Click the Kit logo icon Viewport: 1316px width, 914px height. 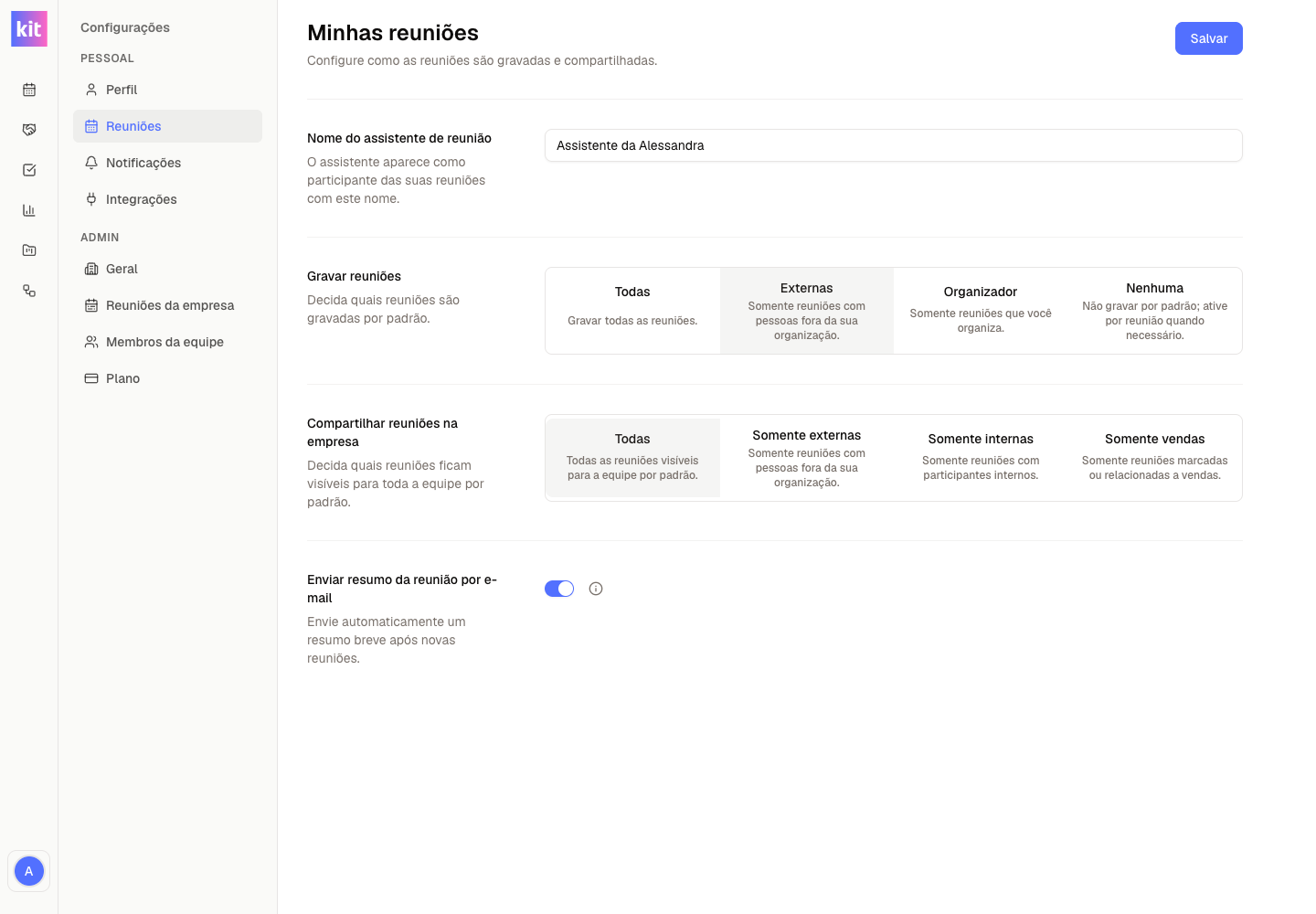(x=29, y=28)
